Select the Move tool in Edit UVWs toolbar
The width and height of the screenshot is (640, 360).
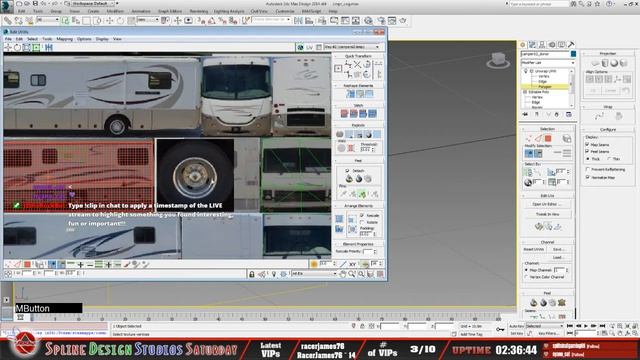point(8,47)
